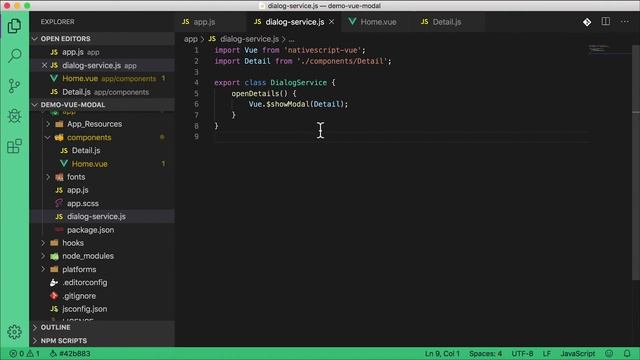640x360 pixels.
Task: Open .editorconfig in the file tree
Action: click(84, 282)
